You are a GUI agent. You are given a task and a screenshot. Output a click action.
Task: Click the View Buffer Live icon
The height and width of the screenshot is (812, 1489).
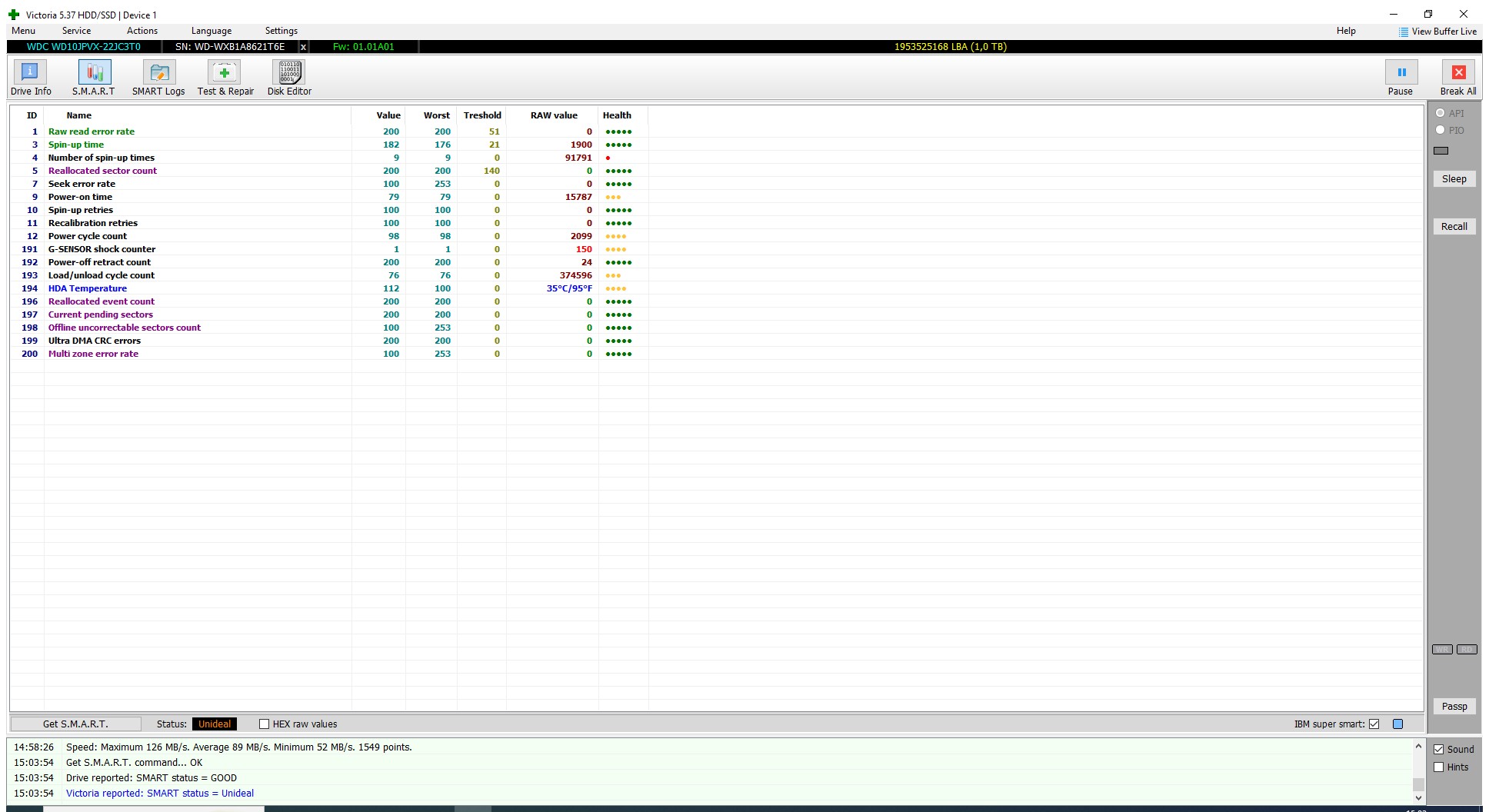(x=1404, y=32)
